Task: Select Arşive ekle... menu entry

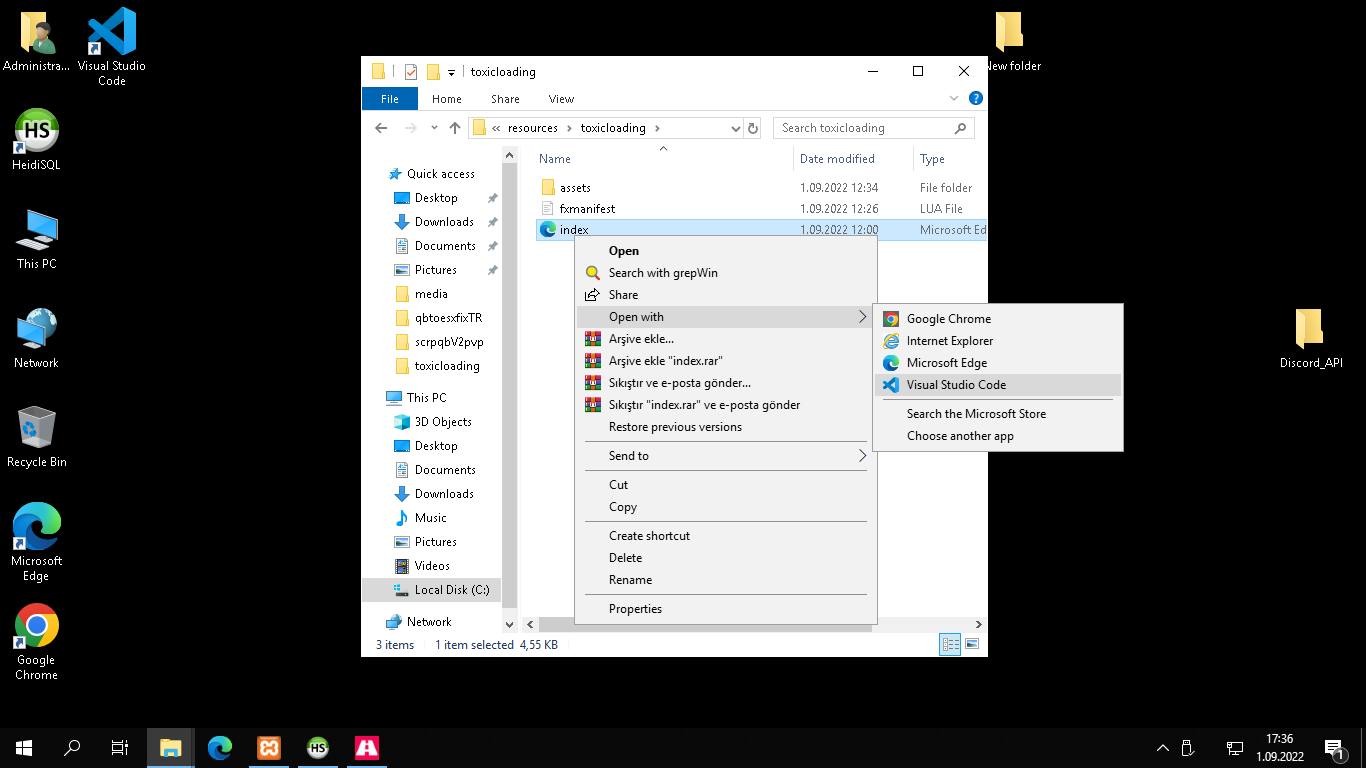Action: click(726, 339)
